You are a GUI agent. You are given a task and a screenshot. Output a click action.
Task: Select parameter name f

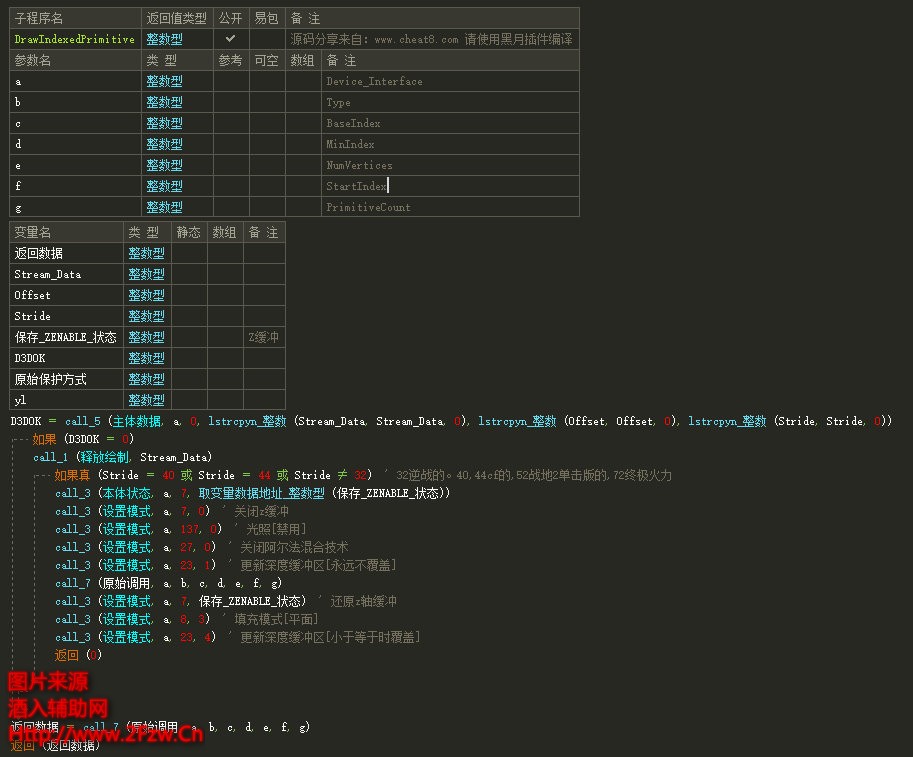click(x=18, y=186)
